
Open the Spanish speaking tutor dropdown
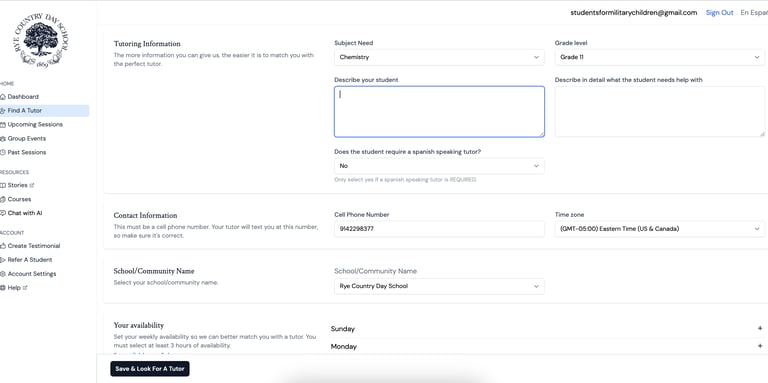click(x=439, y=166)
